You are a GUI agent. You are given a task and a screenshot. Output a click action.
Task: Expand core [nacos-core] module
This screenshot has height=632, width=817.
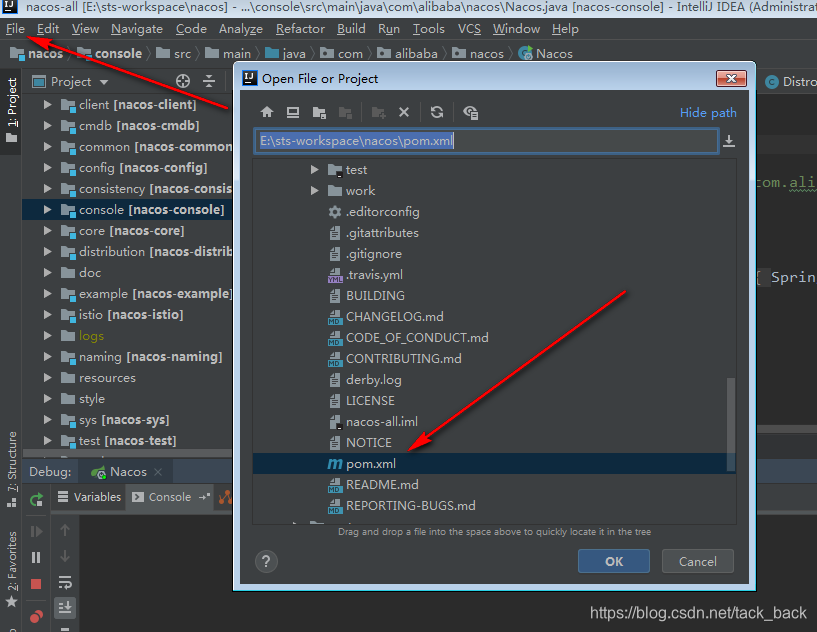(47, 230)
